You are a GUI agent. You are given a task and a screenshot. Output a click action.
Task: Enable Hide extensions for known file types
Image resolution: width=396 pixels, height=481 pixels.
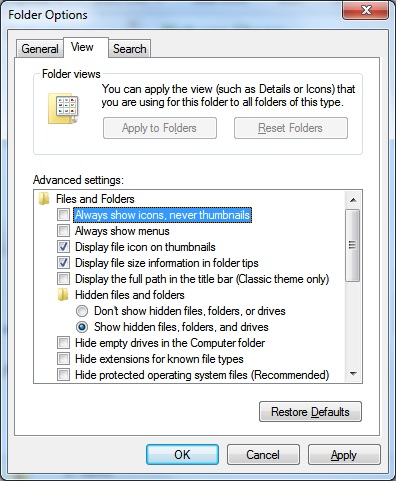tap(63, 359)
